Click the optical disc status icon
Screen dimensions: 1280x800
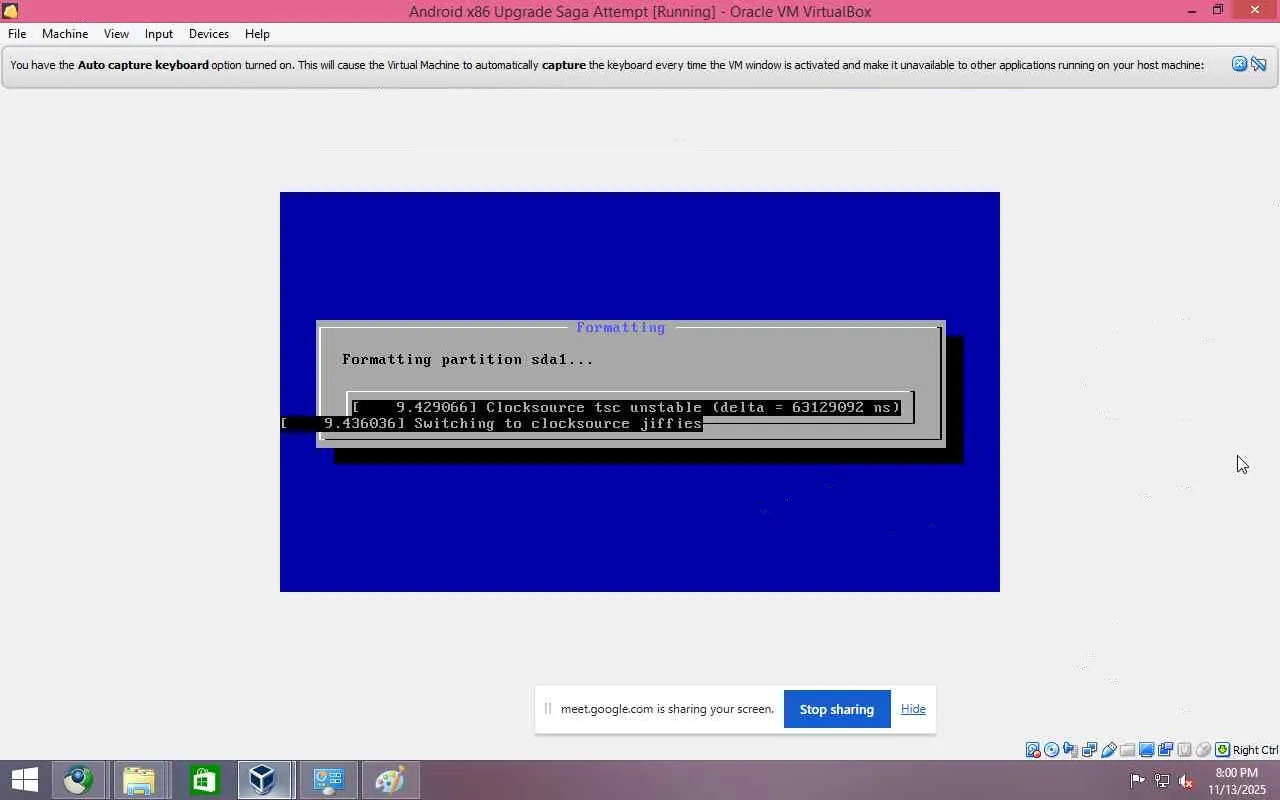pos(1052,750)
